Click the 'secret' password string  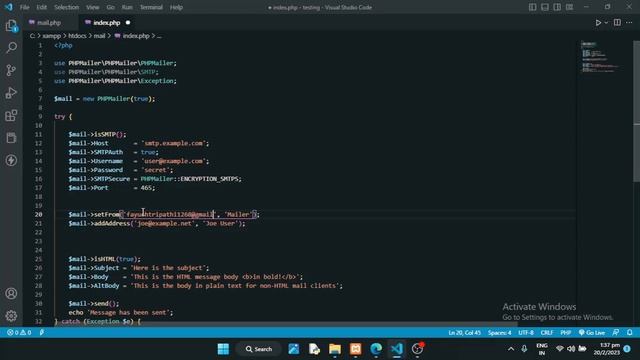tap(157, 170)
